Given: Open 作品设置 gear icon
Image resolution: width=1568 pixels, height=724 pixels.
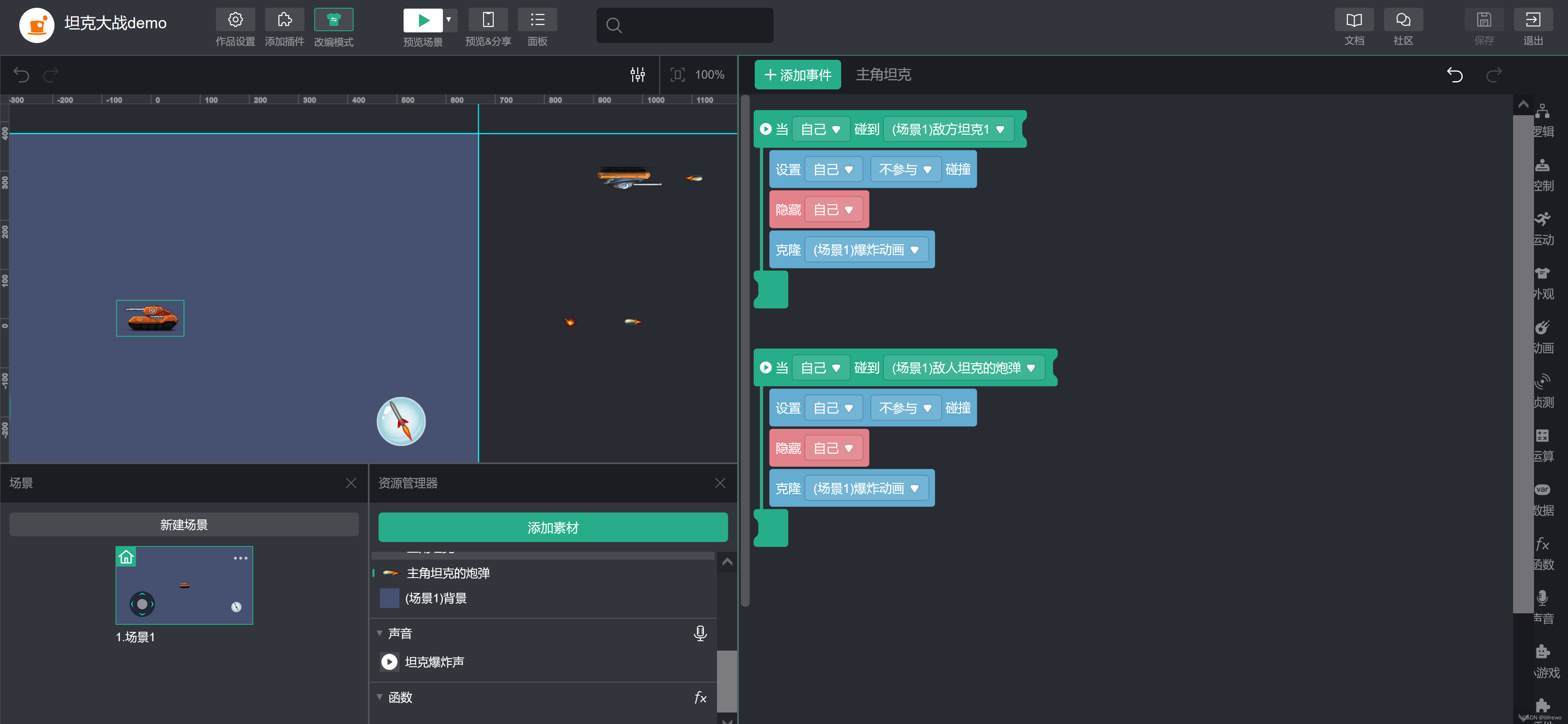Looking at the screenshot, I should coord(235,20).
